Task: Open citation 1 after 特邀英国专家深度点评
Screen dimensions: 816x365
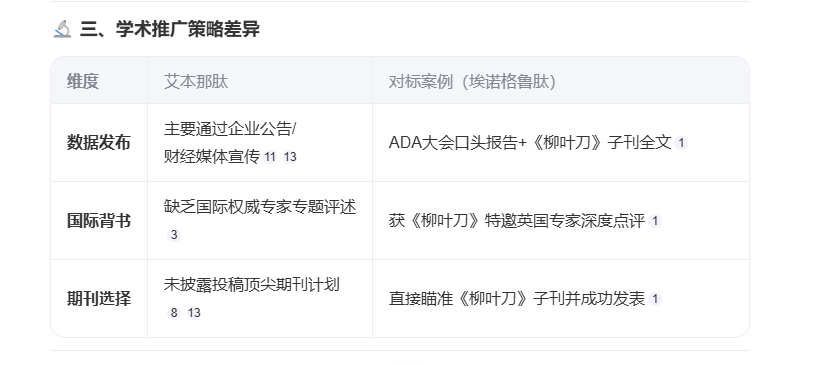Action: tap(655, 221)
